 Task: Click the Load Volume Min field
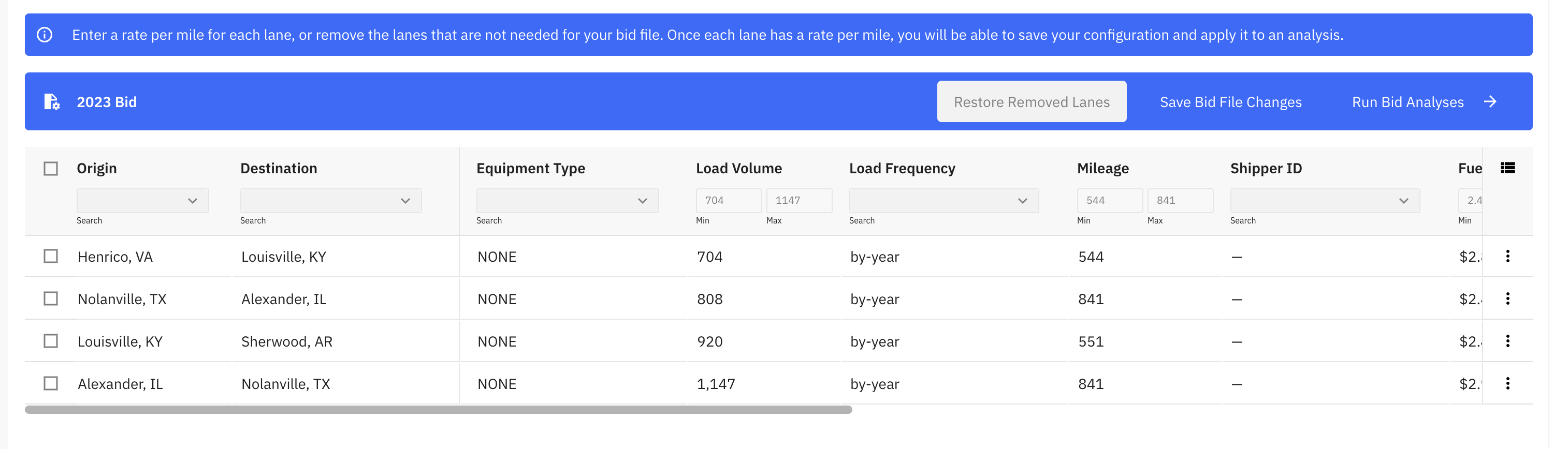click(729, 200)
